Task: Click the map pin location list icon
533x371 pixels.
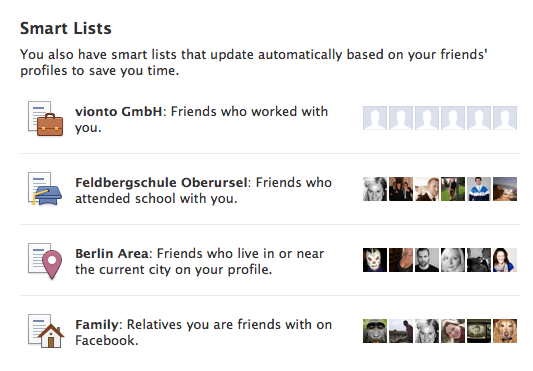Action: [45, 261]
